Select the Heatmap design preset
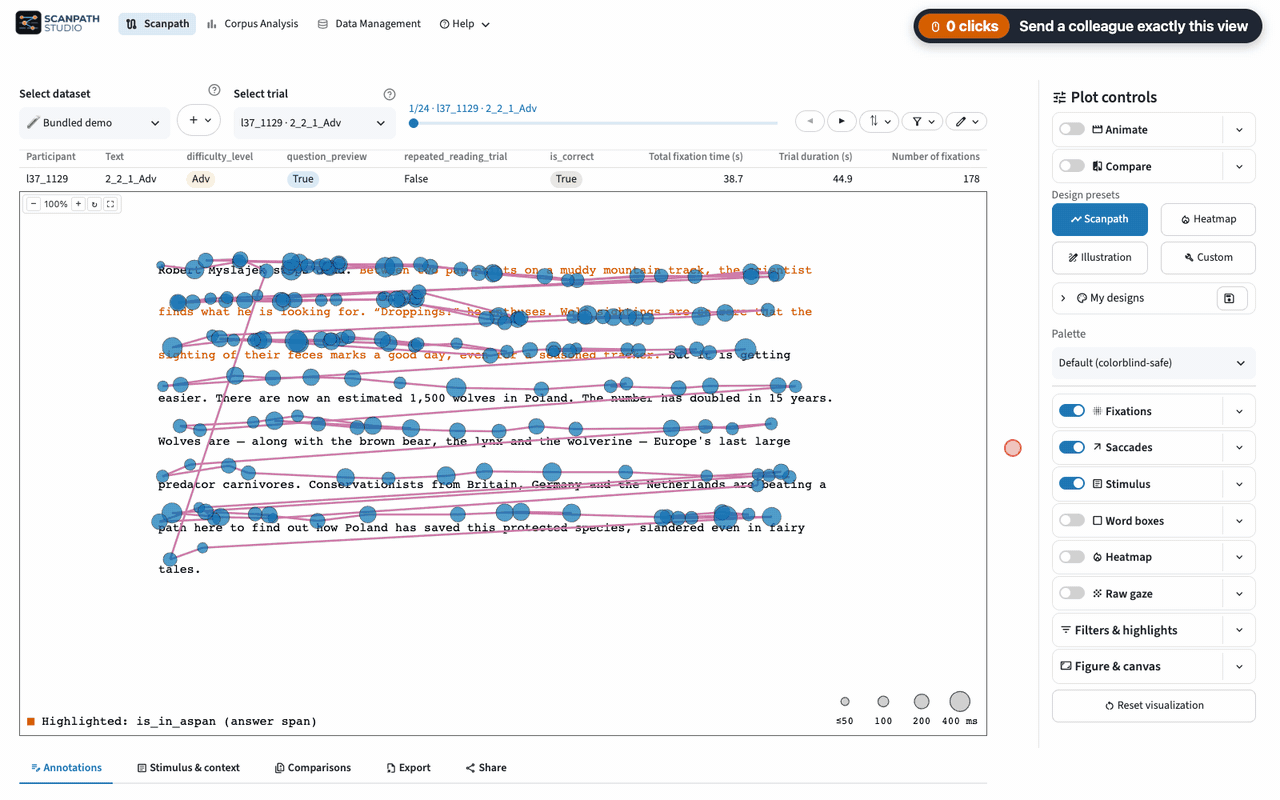Screen dimensions: 1280x800 [1208, 219]
